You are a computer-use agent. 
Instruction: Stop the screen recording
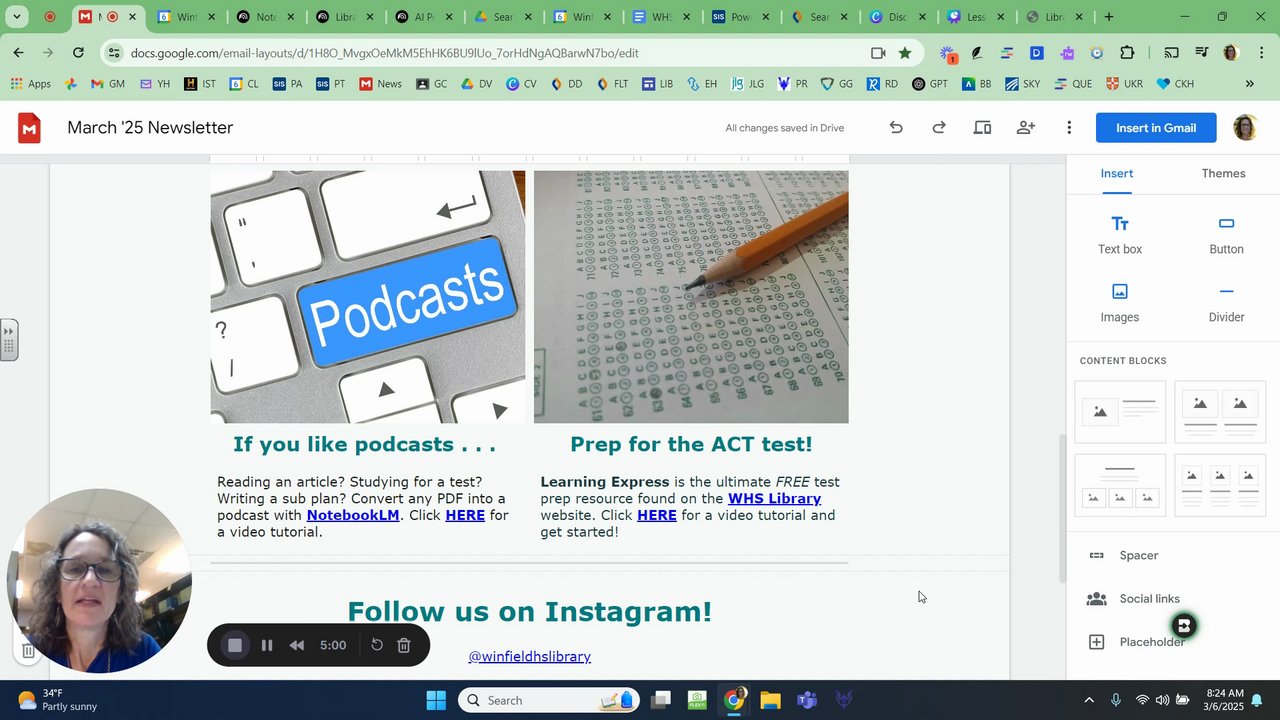pyautogui.click(x=235, y=645)
